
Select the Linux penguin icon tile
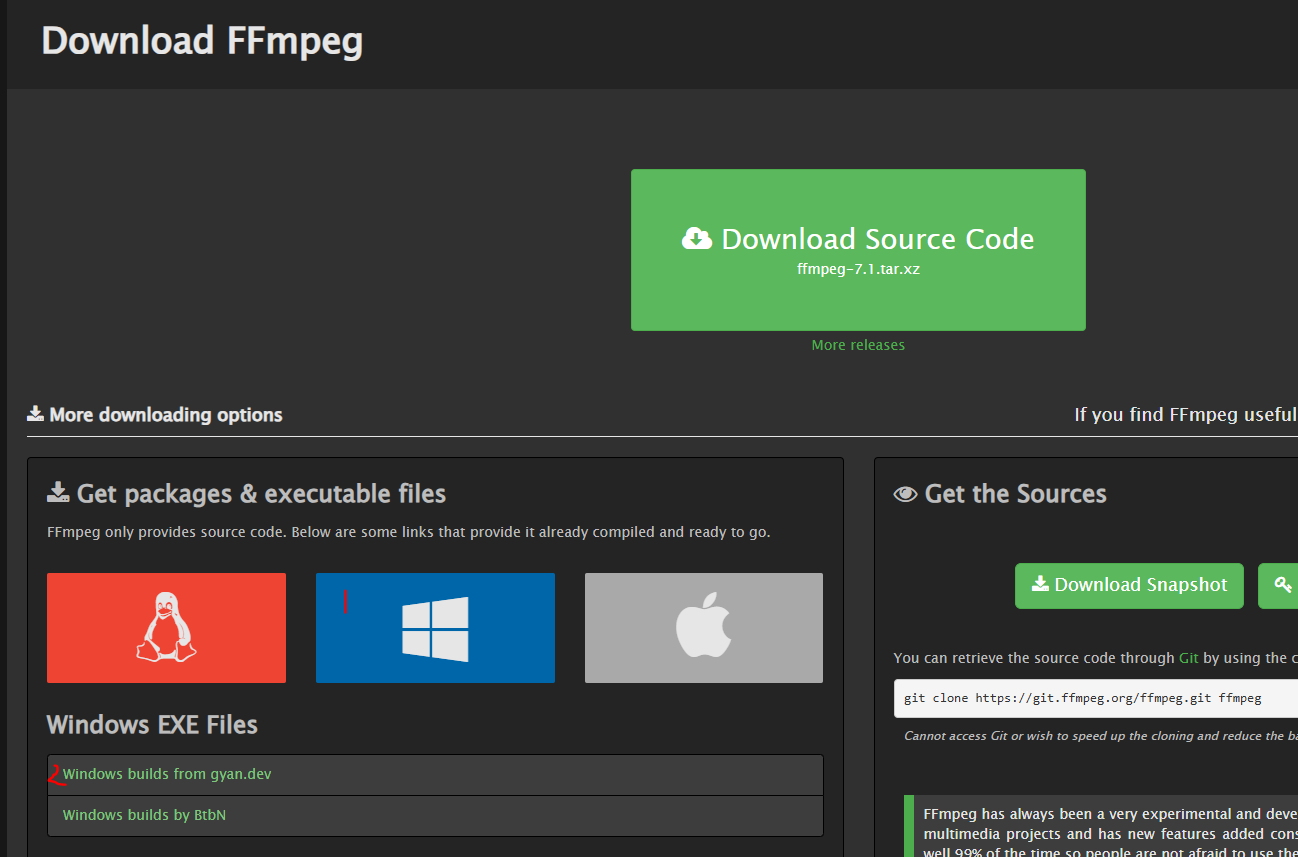tap(166, 628)
